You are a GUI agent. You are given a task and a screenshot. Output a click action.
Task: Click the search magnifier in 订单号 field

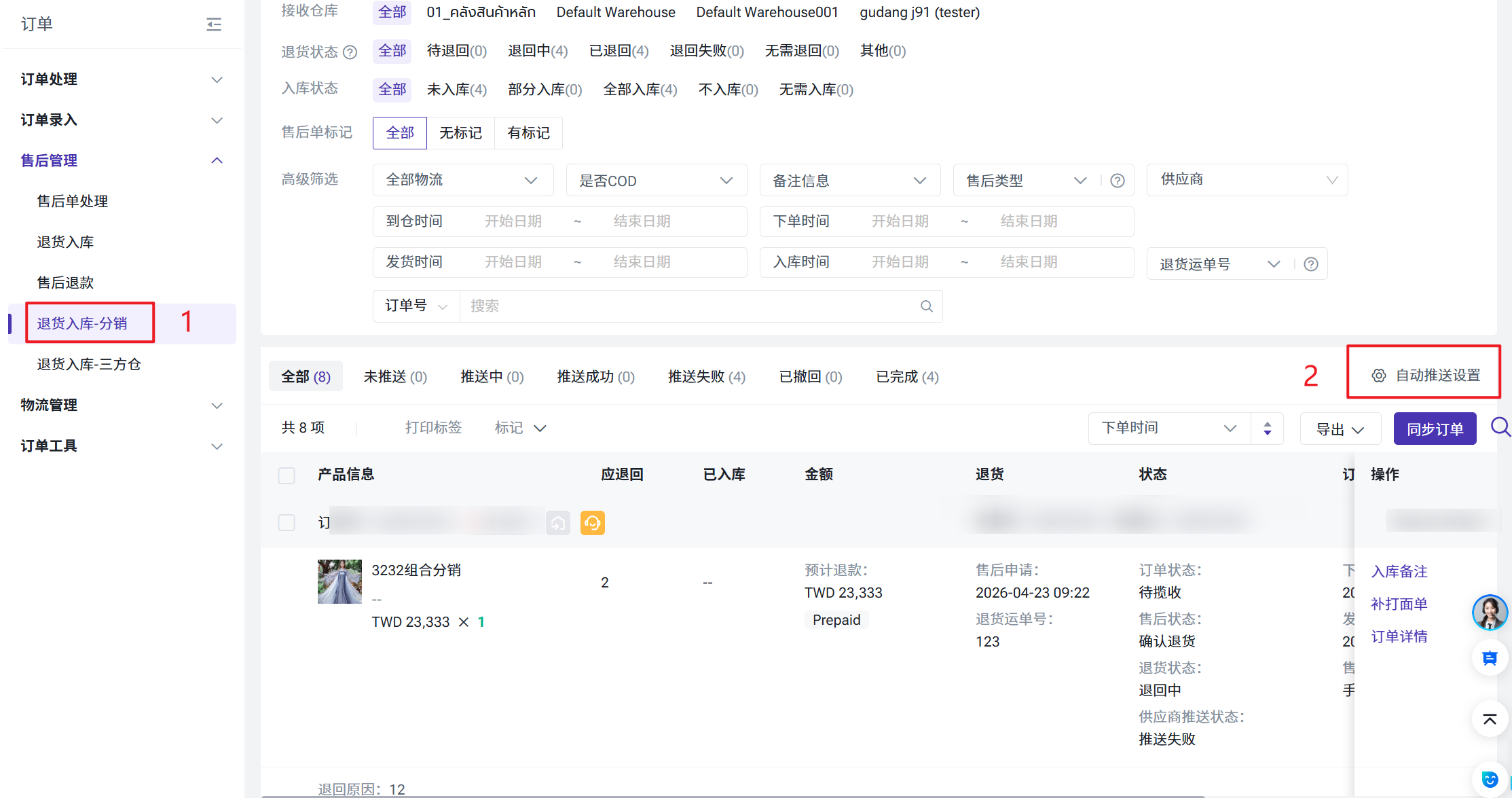pos(926,306)
